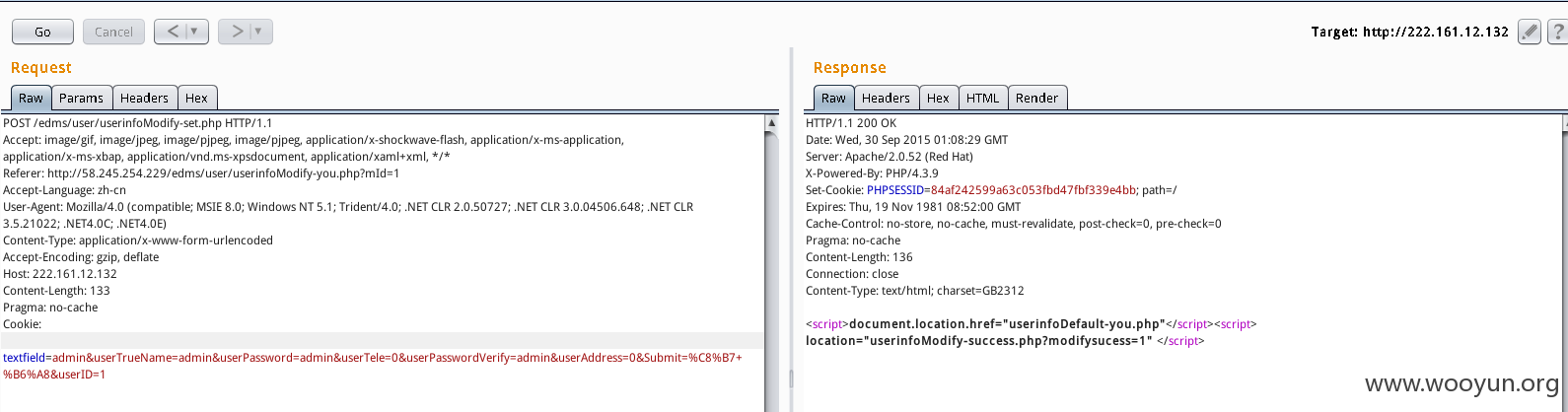Go forward in request history
This screenshot has width=1568, height=412.
click(x=237, y=32)
